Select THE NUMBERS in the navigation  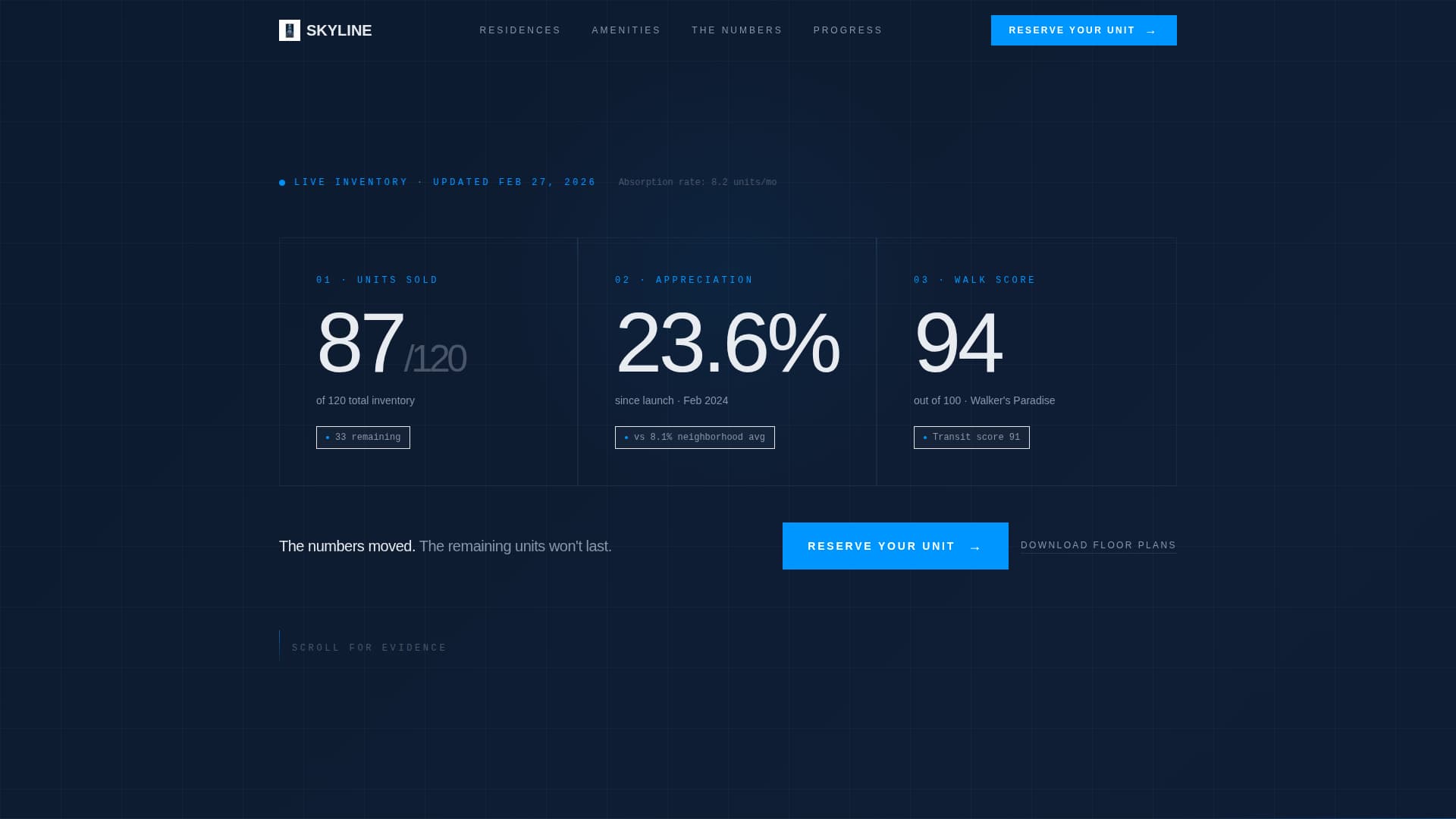click(736, 30)
